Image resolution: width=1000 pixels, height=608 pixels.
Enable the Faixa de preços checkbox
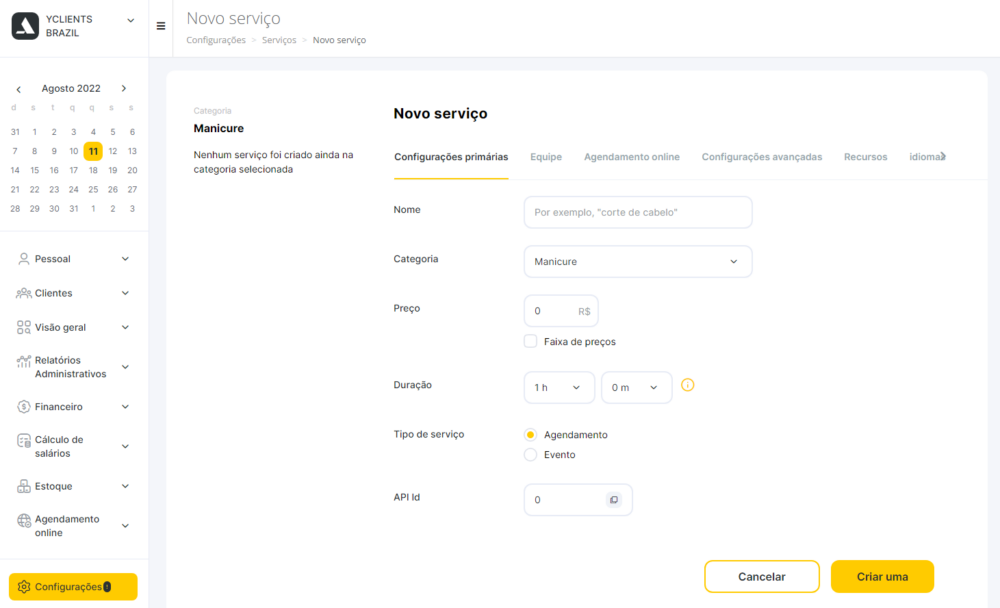[x=531, y=341]
